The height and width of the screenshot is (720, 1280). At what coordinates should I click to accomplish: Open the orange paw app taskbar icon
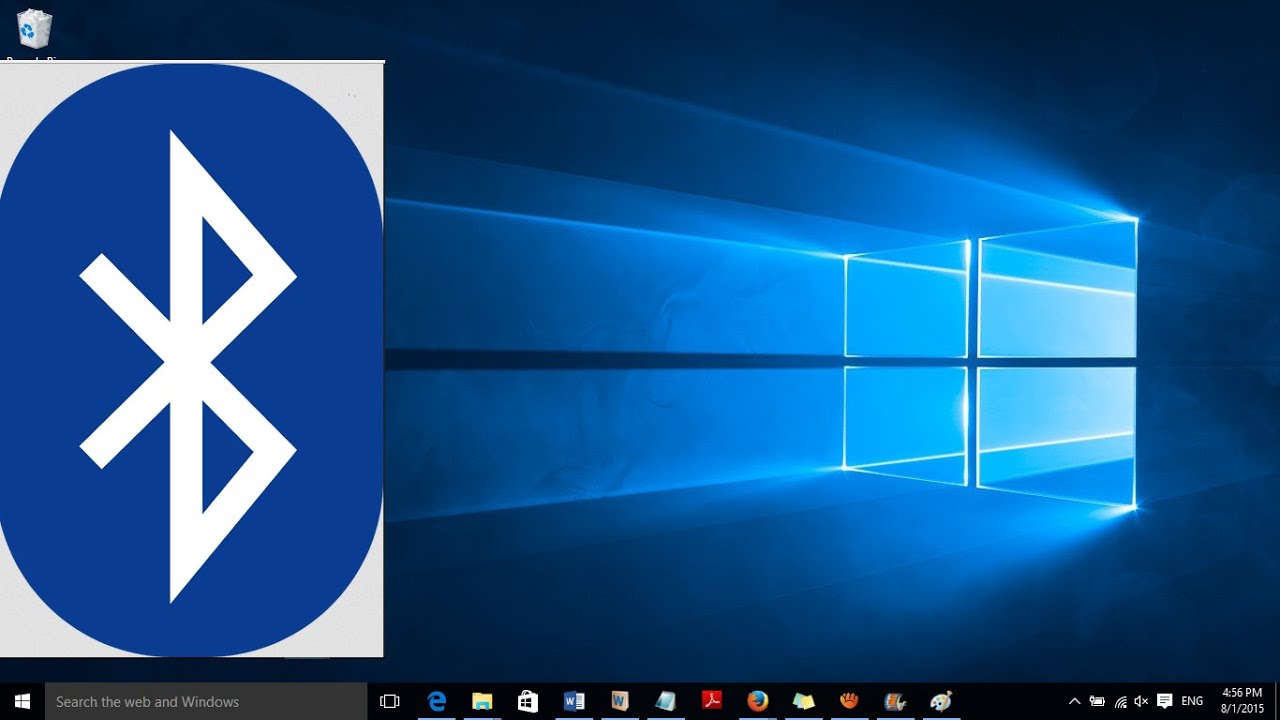click(x=850, y=701)
